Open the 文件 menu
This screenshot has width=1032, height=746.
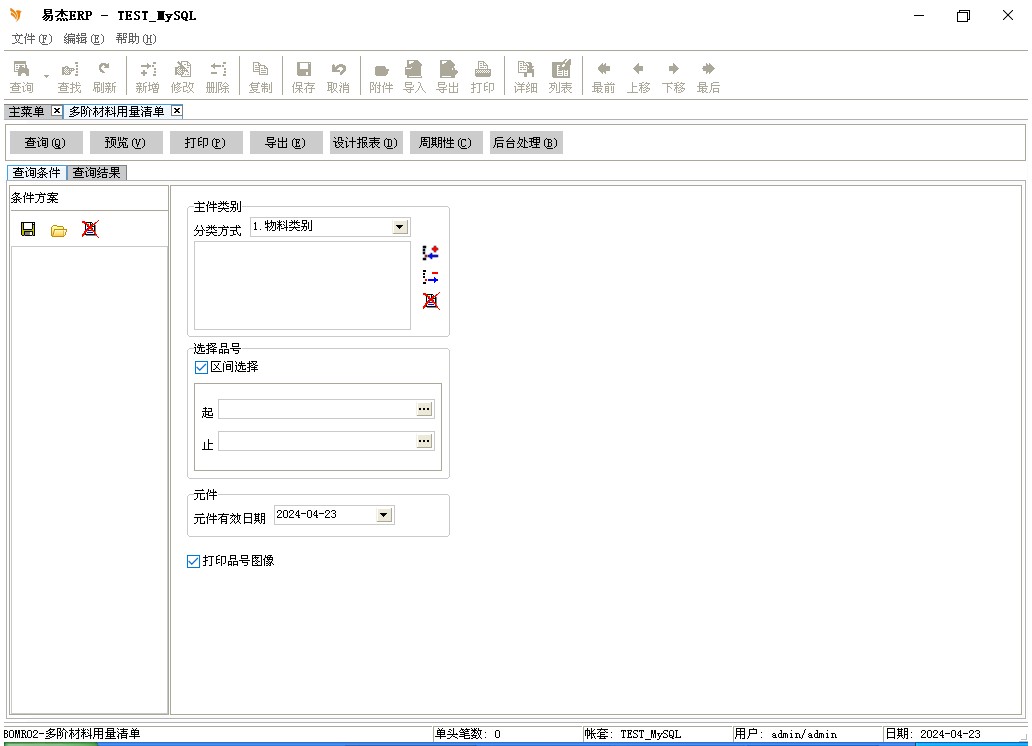point(31,39)
